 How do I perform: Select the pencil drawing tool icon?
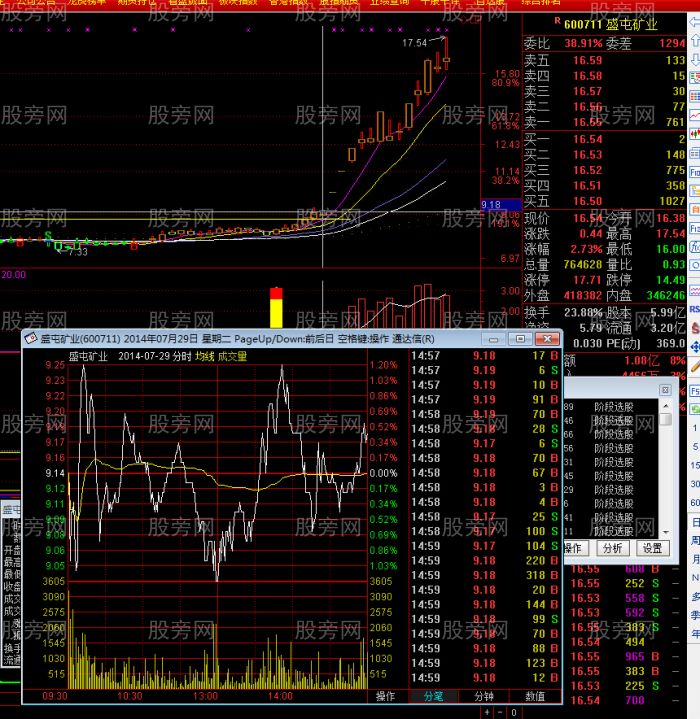click(x=695, y=365)
